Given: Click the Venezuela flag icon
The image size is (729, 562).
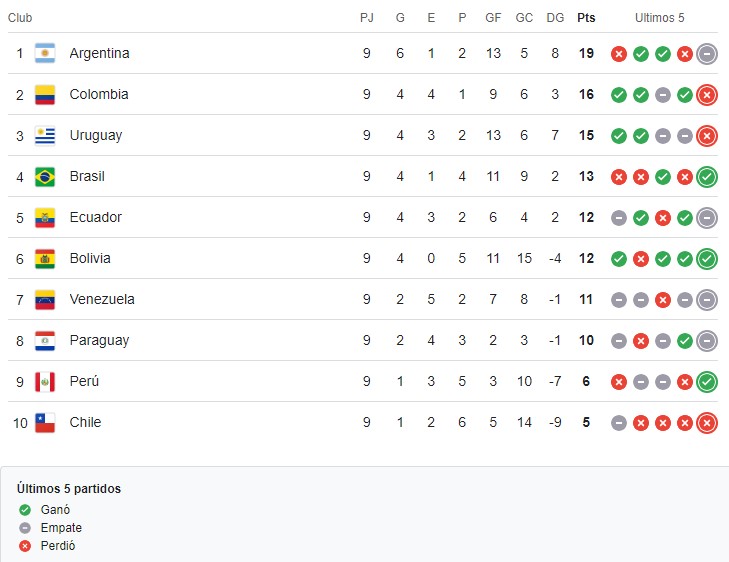Looking at the screenshot, I should tap(45, 299).
